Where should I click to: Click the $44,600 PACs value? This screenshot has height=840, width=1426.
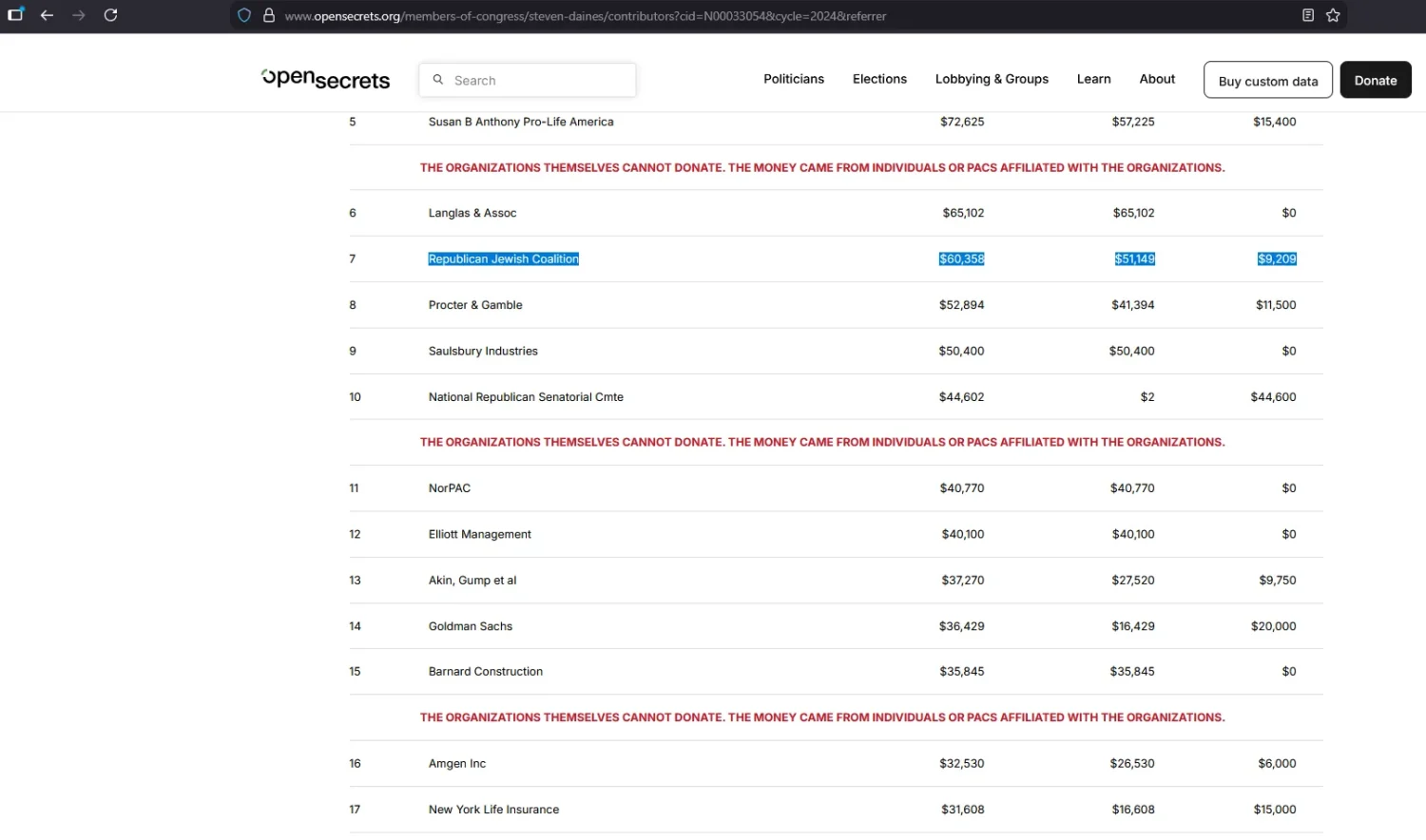[1273, 397]
